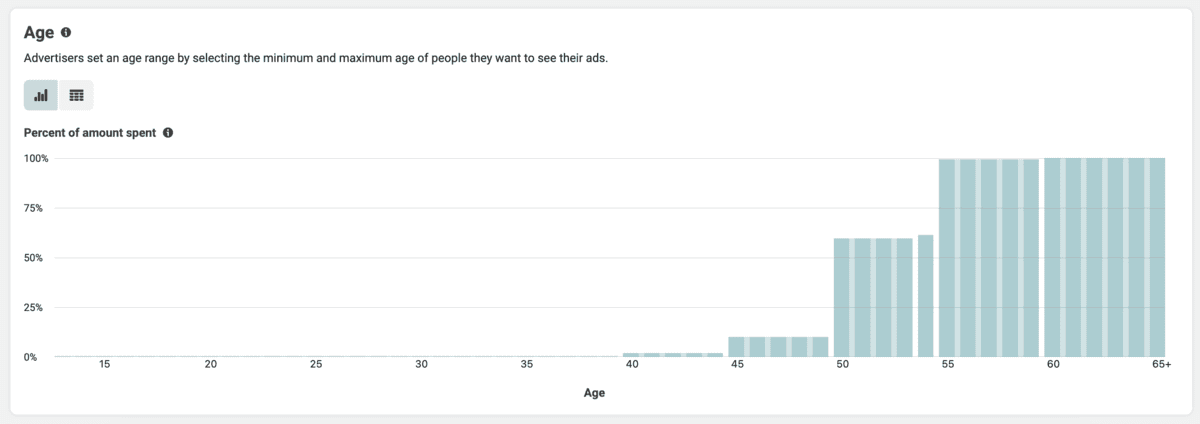Click the bar for age 55
Screen dimensions: 1200x424
click(948, 258)
